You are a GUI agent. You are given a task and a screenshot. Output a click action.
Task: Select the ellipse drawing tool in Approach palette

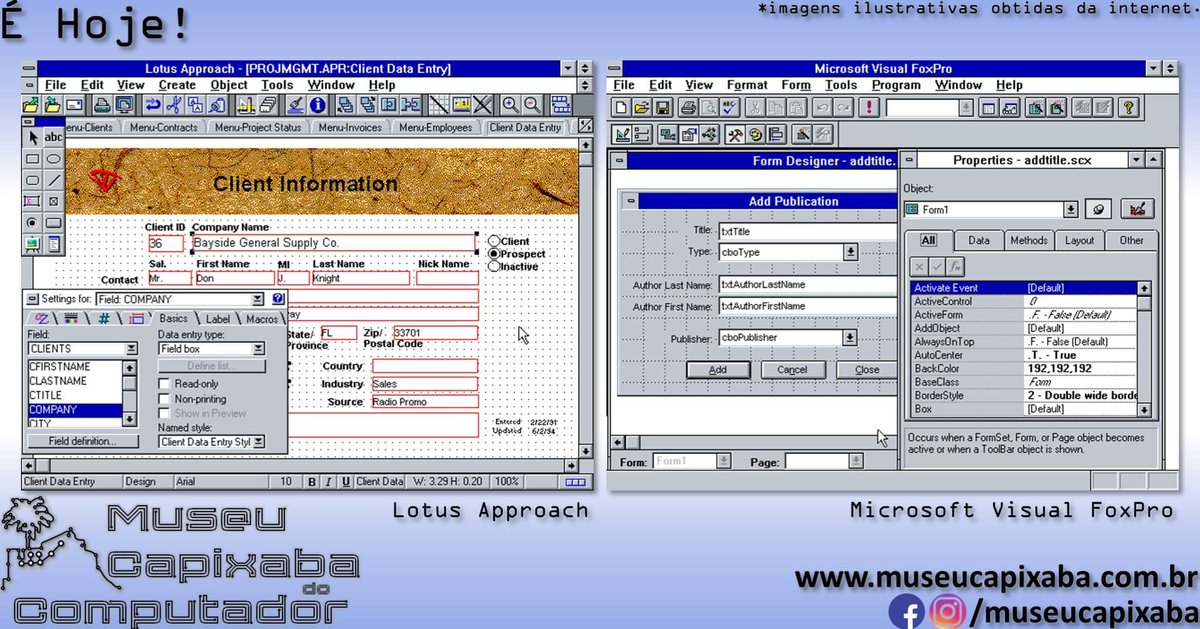(x=53, y=159)
